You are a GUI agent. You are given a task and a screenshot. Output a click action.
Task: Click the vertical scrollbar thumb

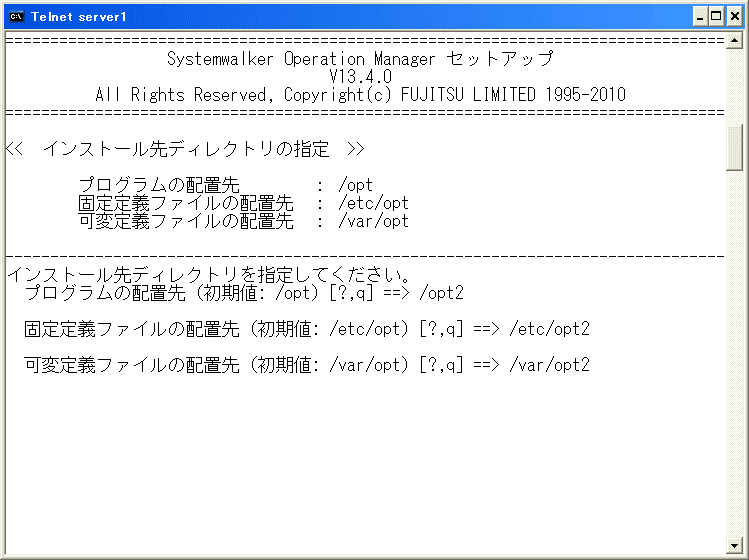click(734, 148)
